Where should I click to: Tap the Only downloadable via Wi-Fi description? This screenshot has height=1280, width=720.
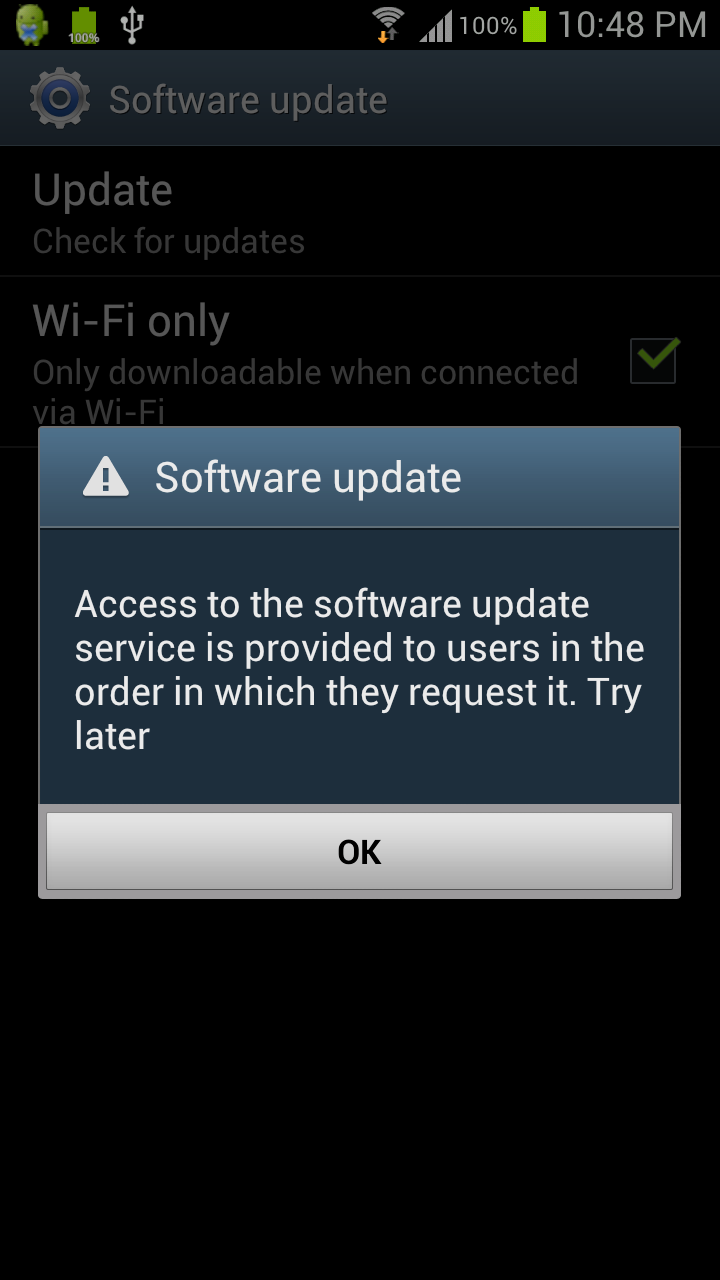(305, 390)
